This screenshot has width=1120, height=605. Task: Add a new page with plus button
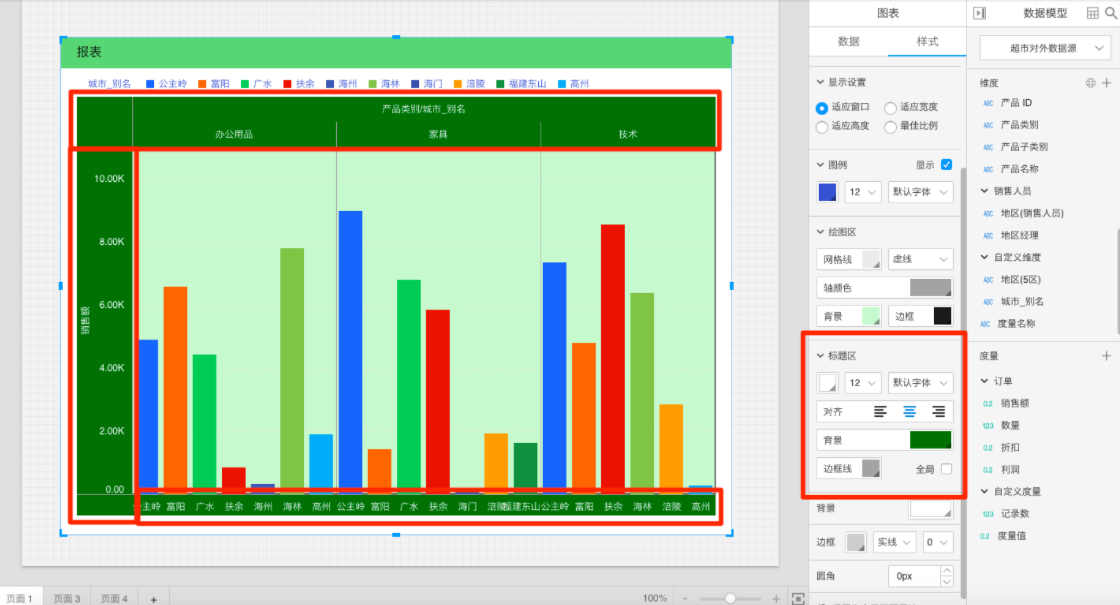click(153, 598)
